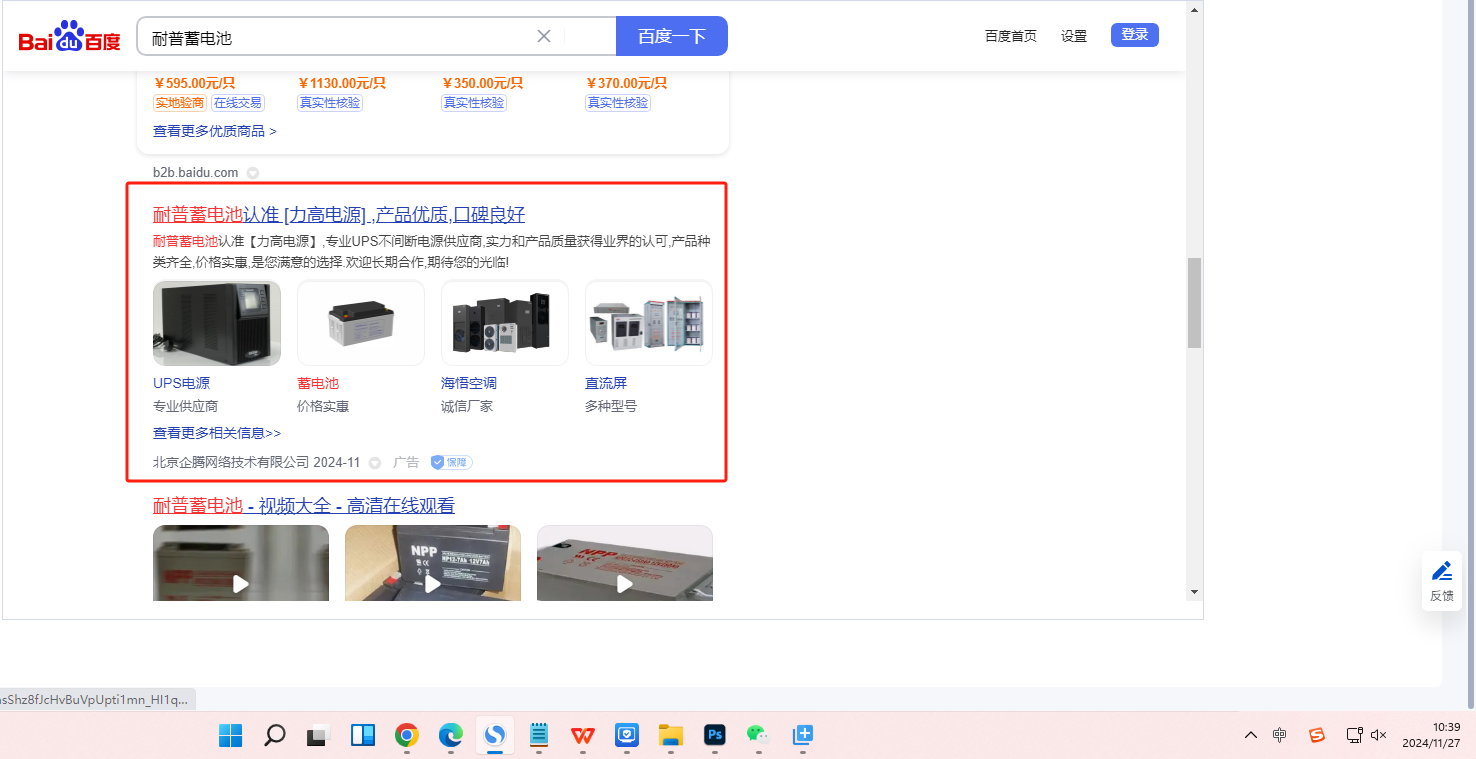Click the ￥350.00元/只 price
The height and width of the screenshot is (759, 1476).
click(x=482, y=83)
